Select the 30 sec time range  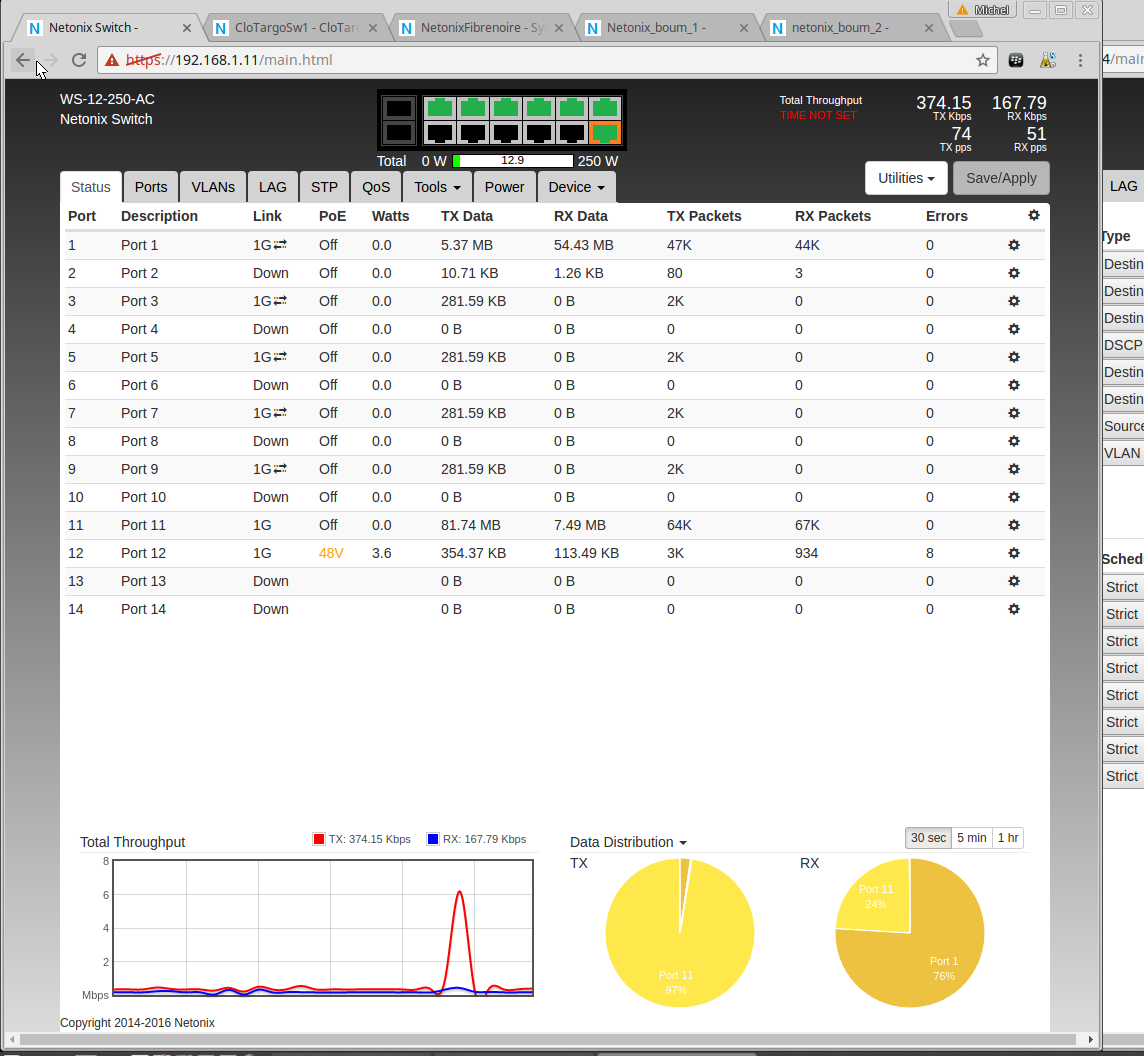[x=928, y=838]
